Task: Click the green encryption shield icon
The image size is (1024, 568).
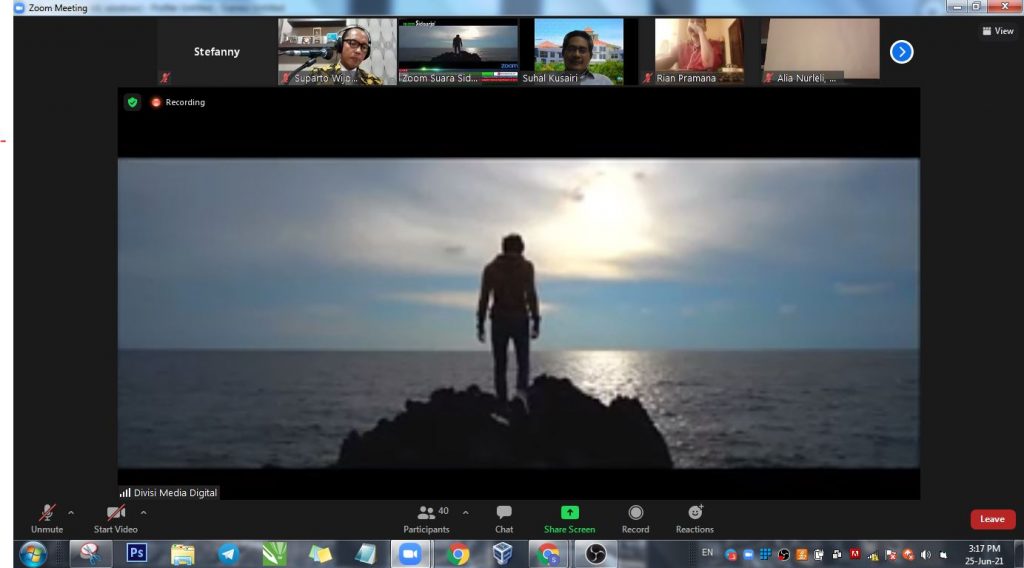Action: 132,102
